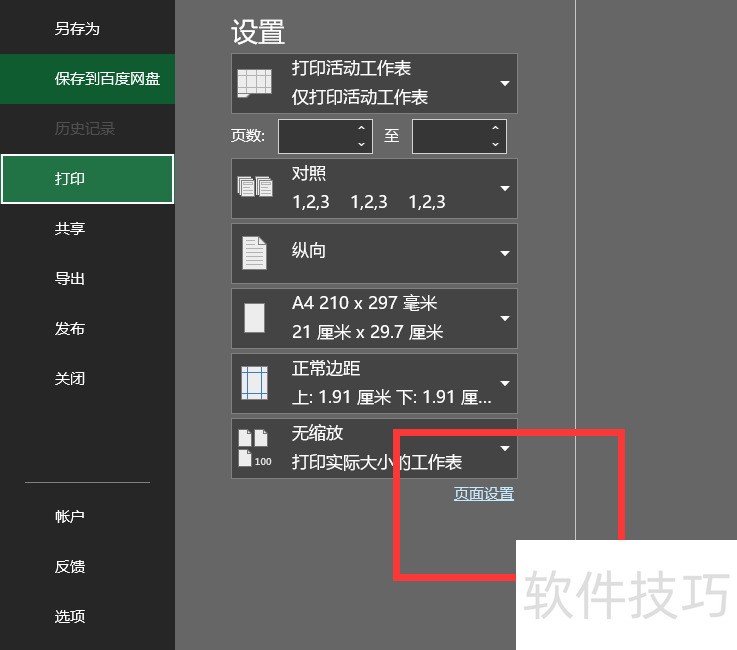Expand the A4 paper size dropdown arrow

(505, 318)
